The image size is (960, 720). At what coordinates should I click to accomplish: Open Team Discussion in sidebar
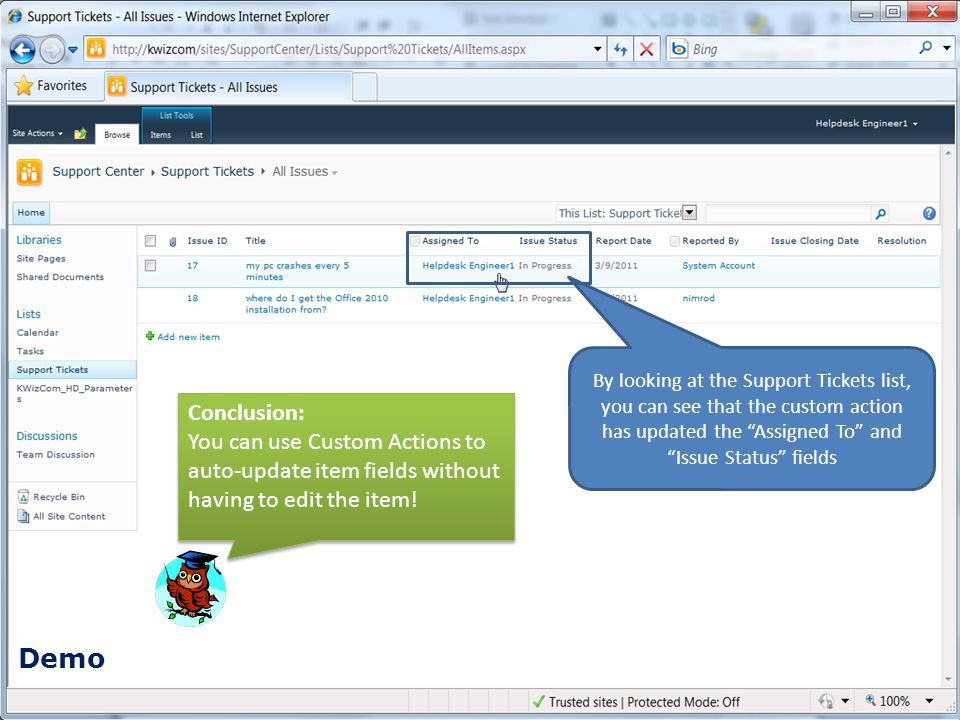pos(55,454)
